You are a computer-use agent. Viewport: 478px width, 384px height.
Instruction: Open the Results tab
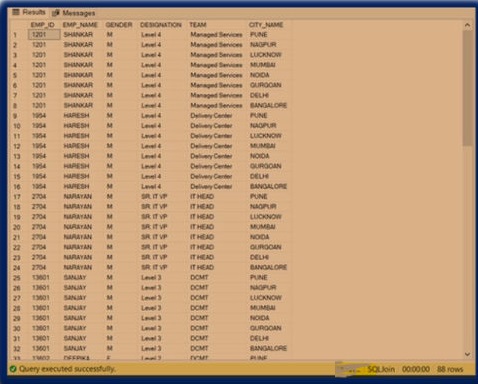[x=29, y=12]
